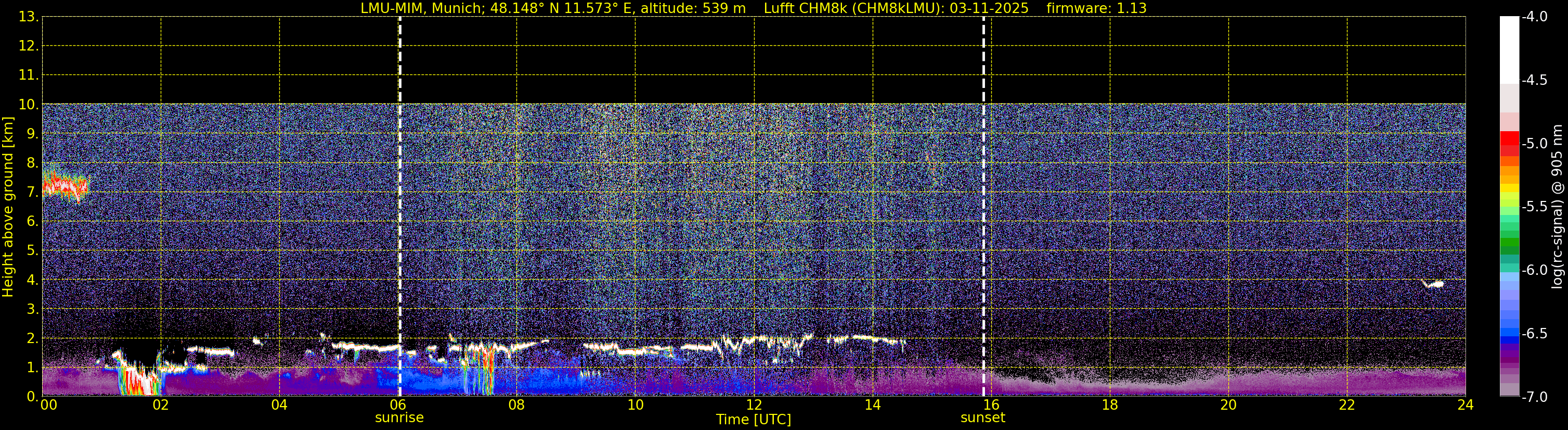Pick the green segment of the colorbar
The image size is (1568, 430).
[x=1509, y=242]
